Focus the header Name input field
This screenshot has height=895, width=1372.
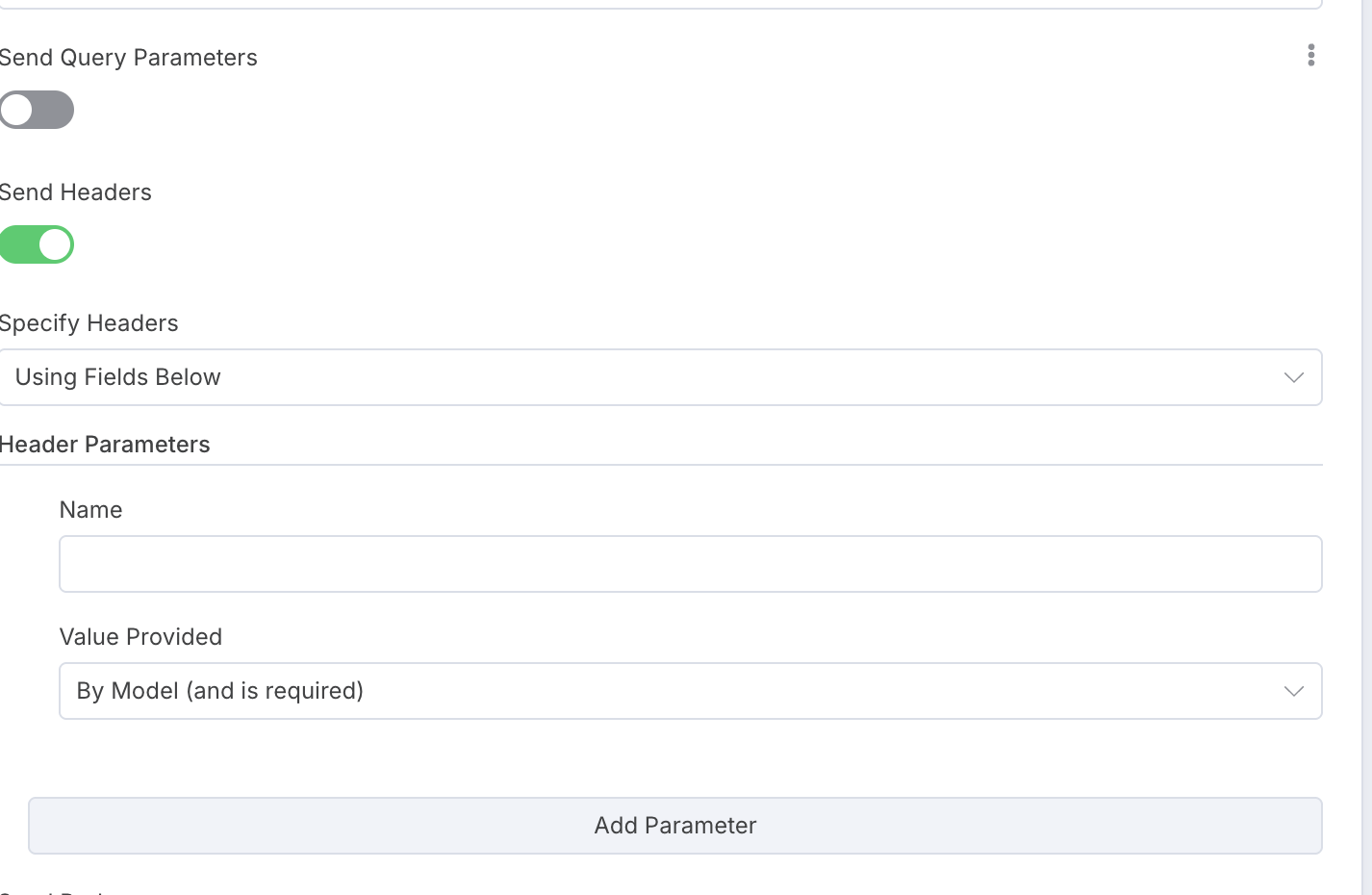tap(691, 564)
